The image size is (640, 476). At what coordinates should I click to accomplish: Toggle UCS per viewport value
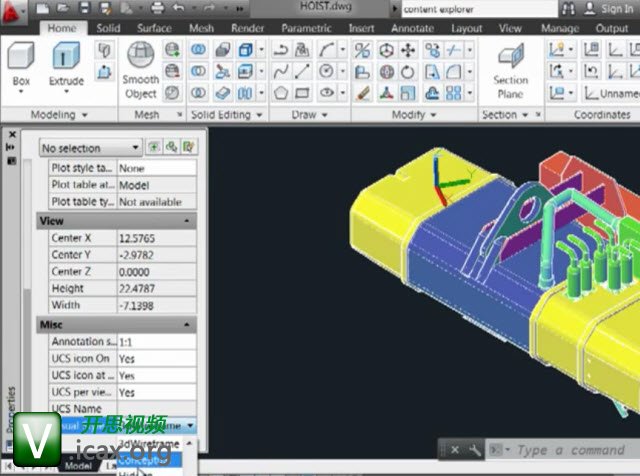point(156,392)
